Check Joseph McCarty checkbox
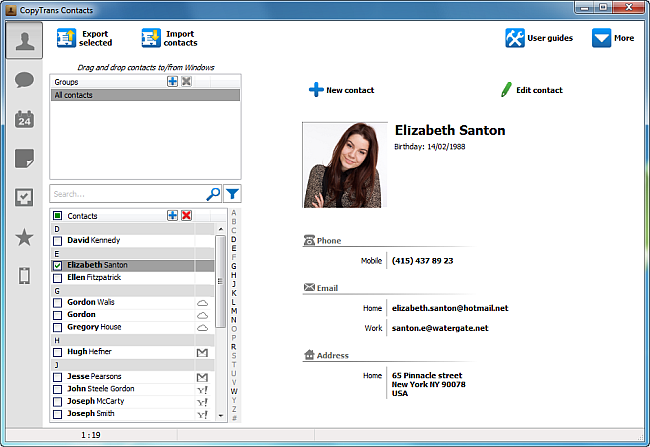 tap(58, 402)
